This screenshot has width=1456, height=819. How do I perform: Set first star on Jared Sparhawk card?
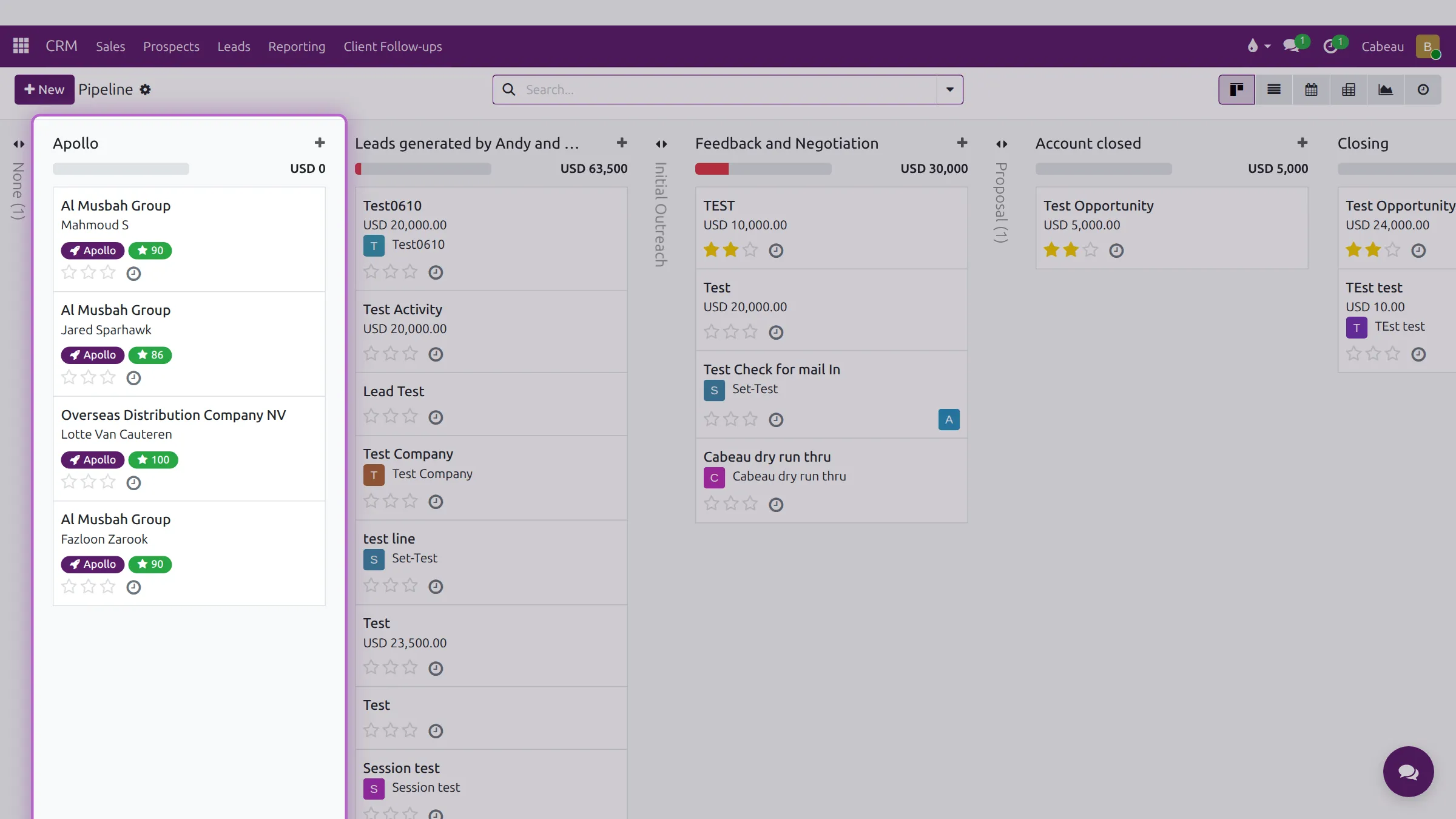(69, 377)
